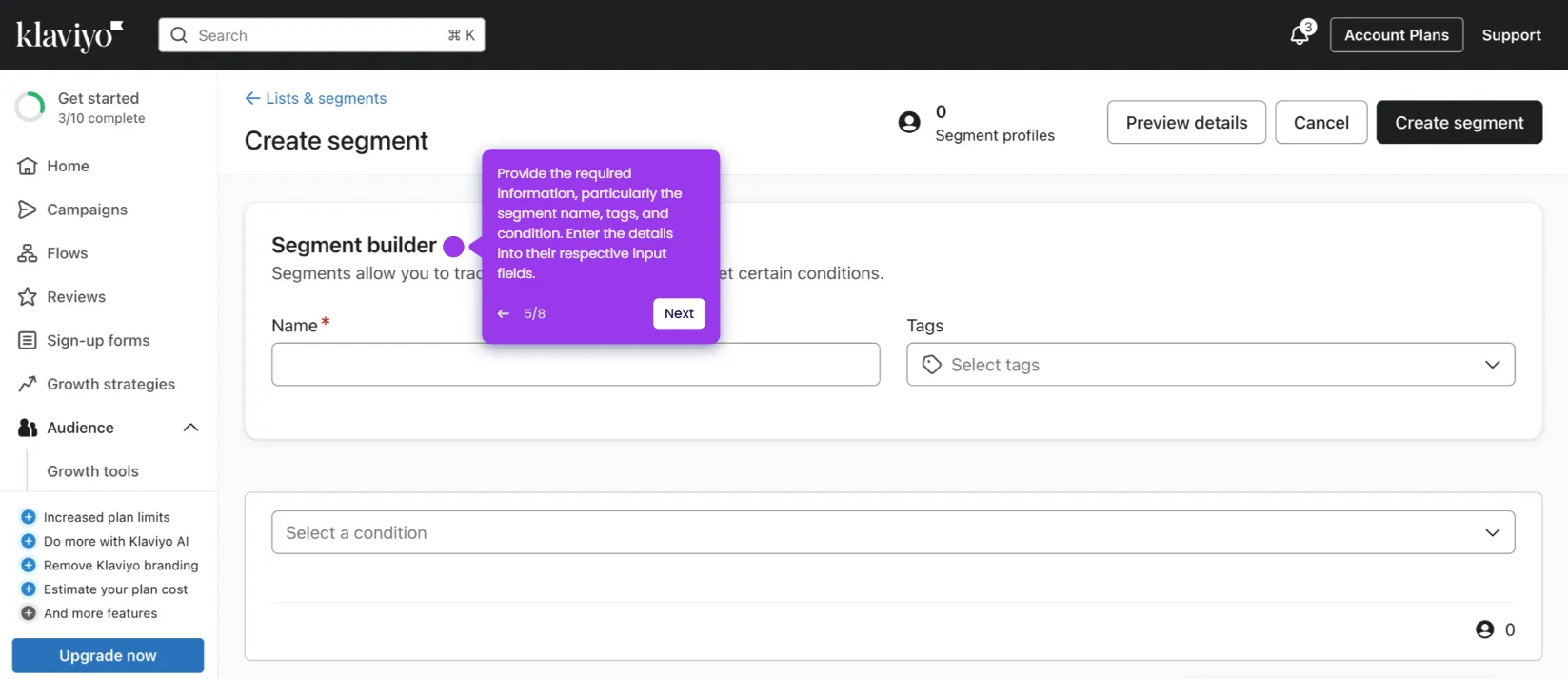Click the Campaigns paper-plane icon
Image resolution: width=1568 pixels, height=679 pixels.
pyautogui.click(x=28, y=210)
